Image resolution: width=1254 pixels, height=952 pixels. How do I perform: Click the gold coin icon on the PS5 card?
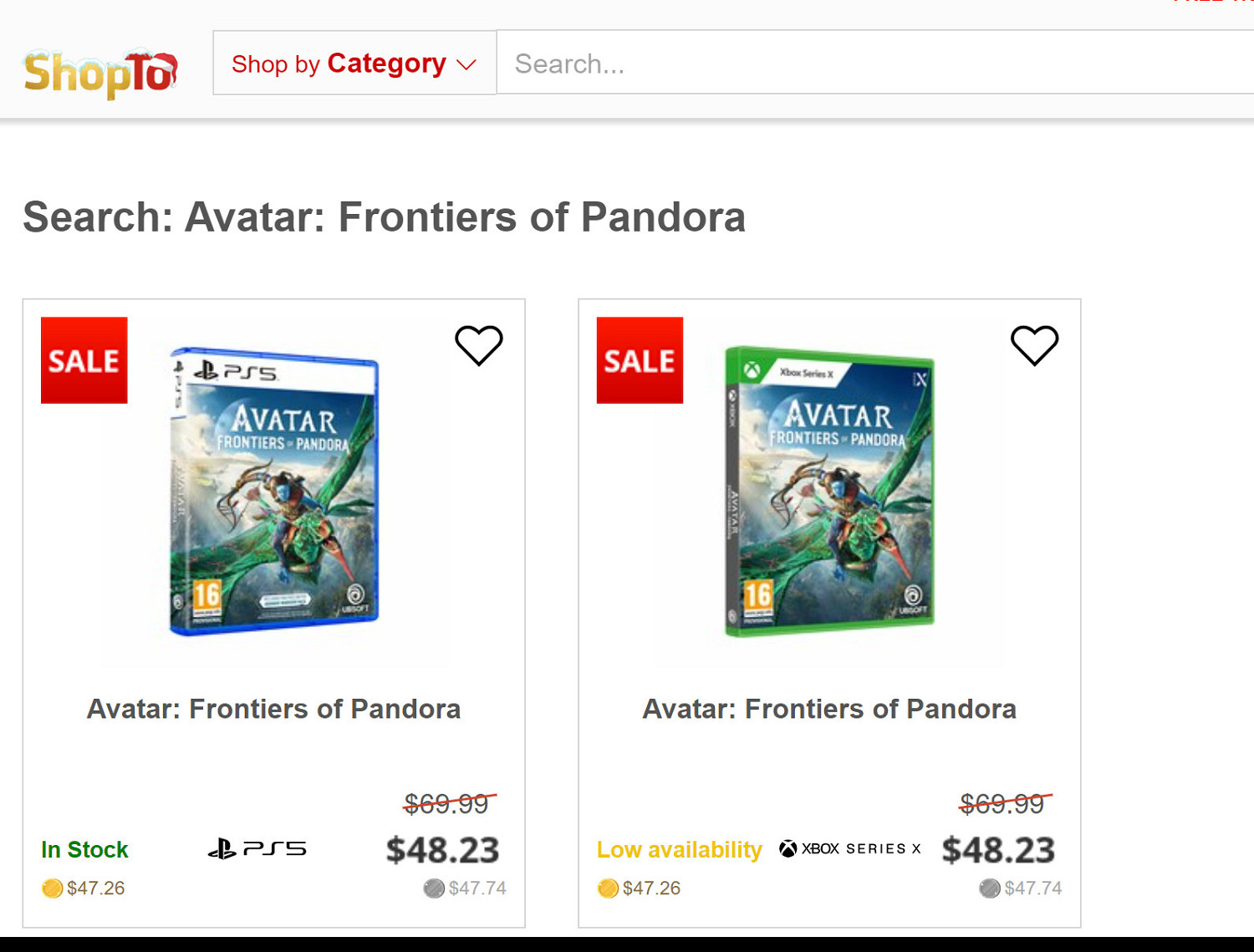(52, 888)
